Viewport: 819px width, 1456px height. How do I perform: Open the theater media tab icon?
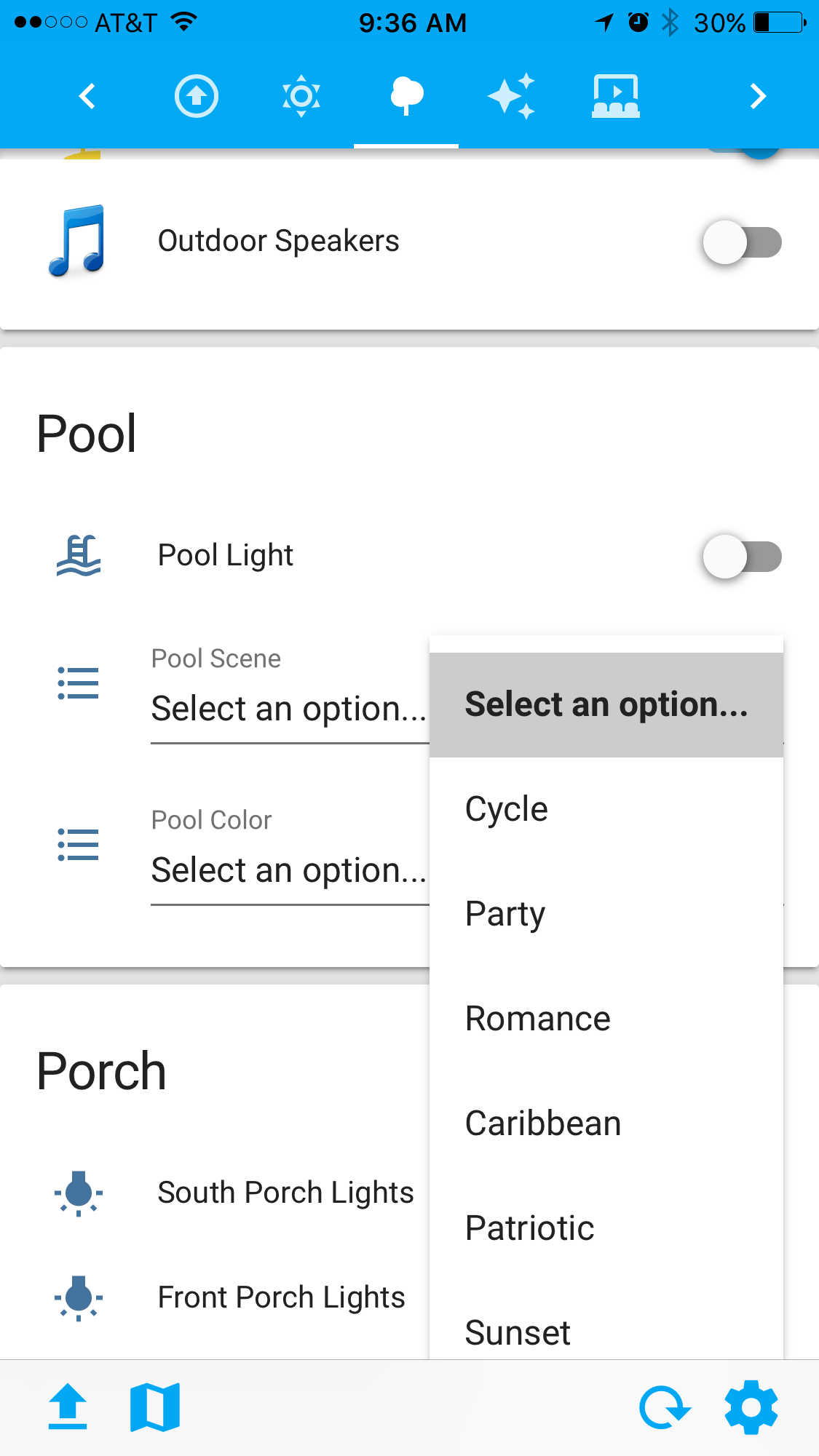tap(615, 96)
